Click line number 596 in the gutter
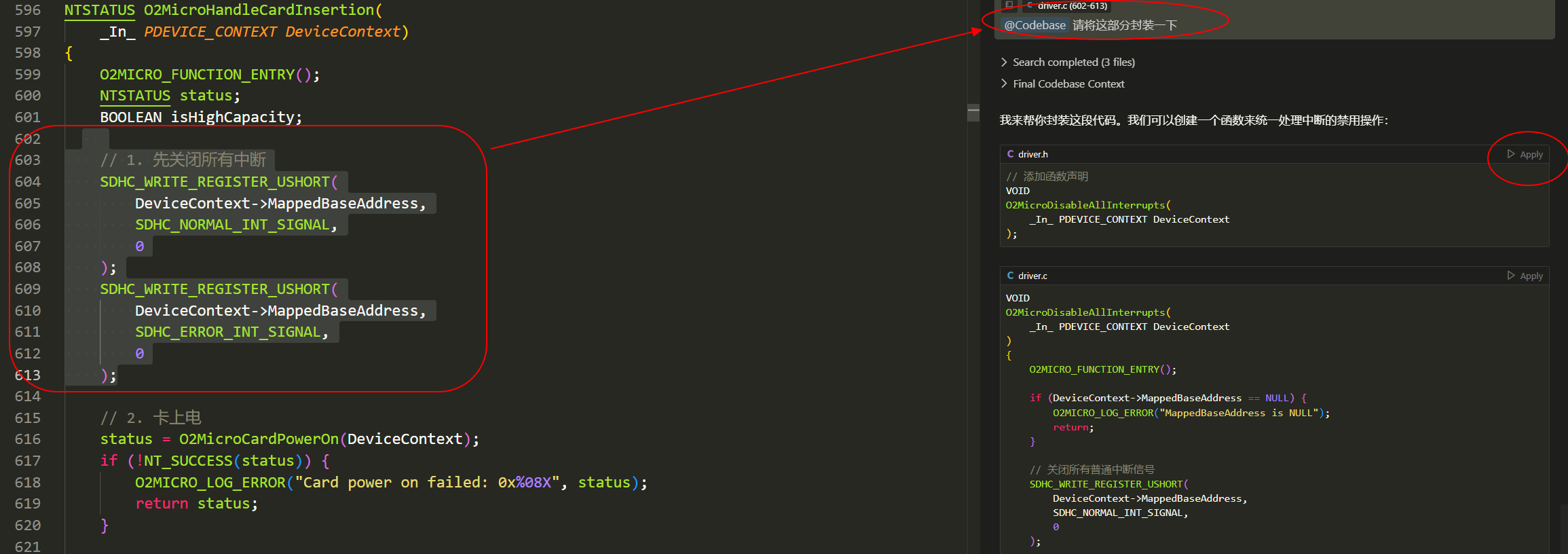 tap(28, 10)
